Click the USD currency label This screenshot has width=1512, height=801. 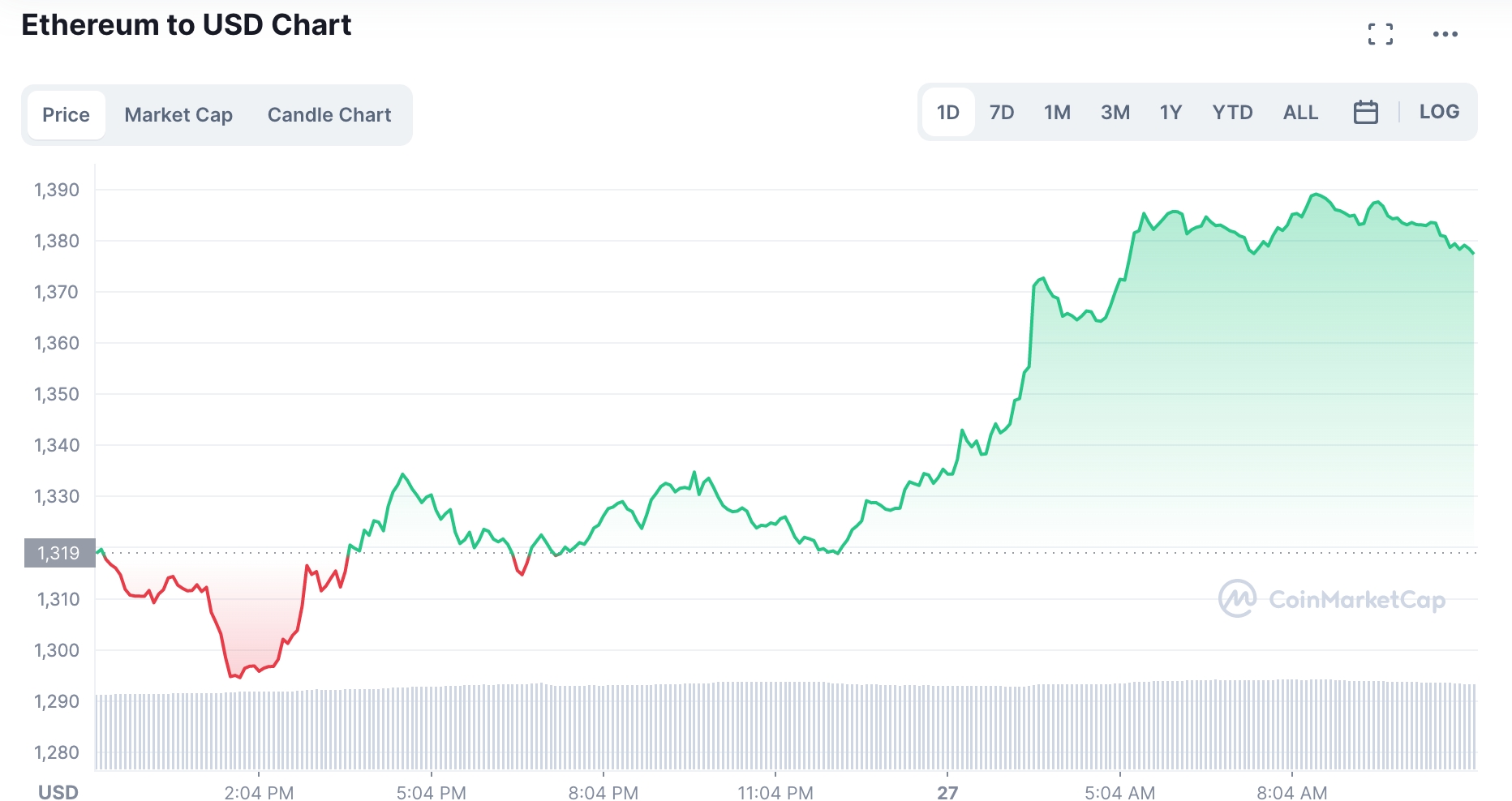tap(58, 792)
